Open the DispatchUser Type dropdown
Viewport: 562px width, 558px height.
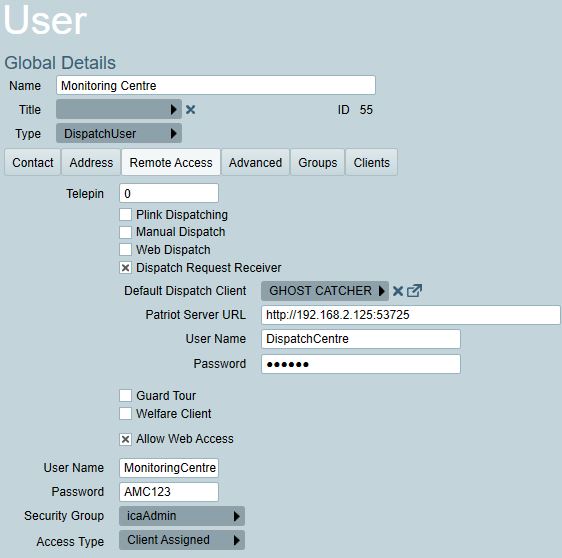(119, 134)
